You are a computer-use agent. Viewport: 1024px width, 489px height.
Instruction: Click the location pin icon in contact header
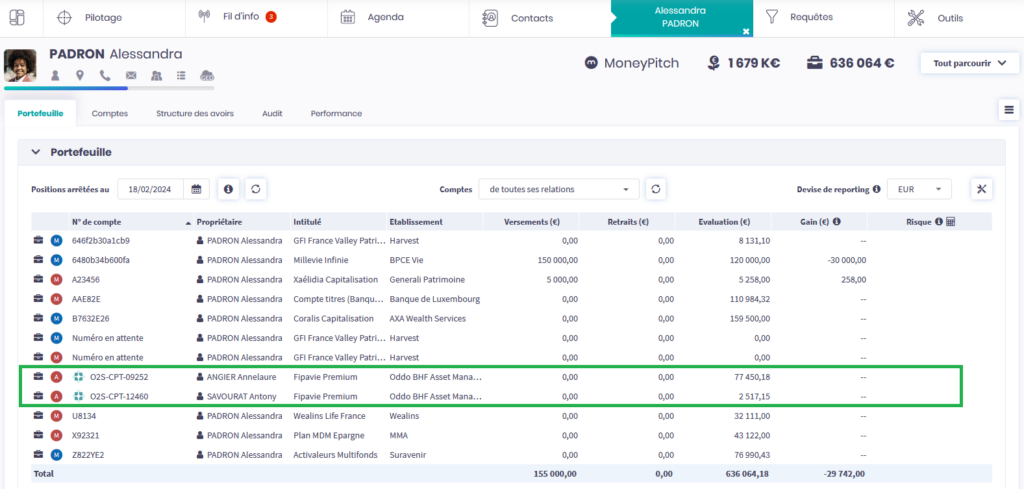(x=80, y=75)
